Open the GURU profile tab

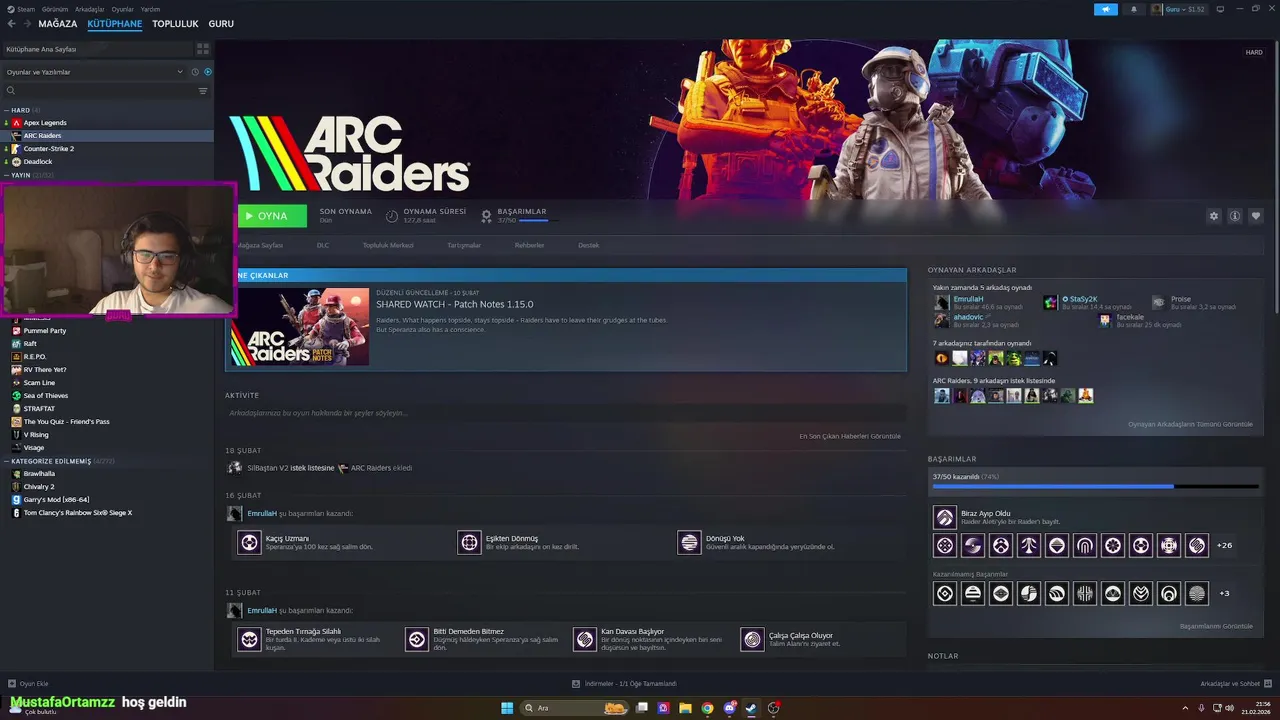click(221, 24)
